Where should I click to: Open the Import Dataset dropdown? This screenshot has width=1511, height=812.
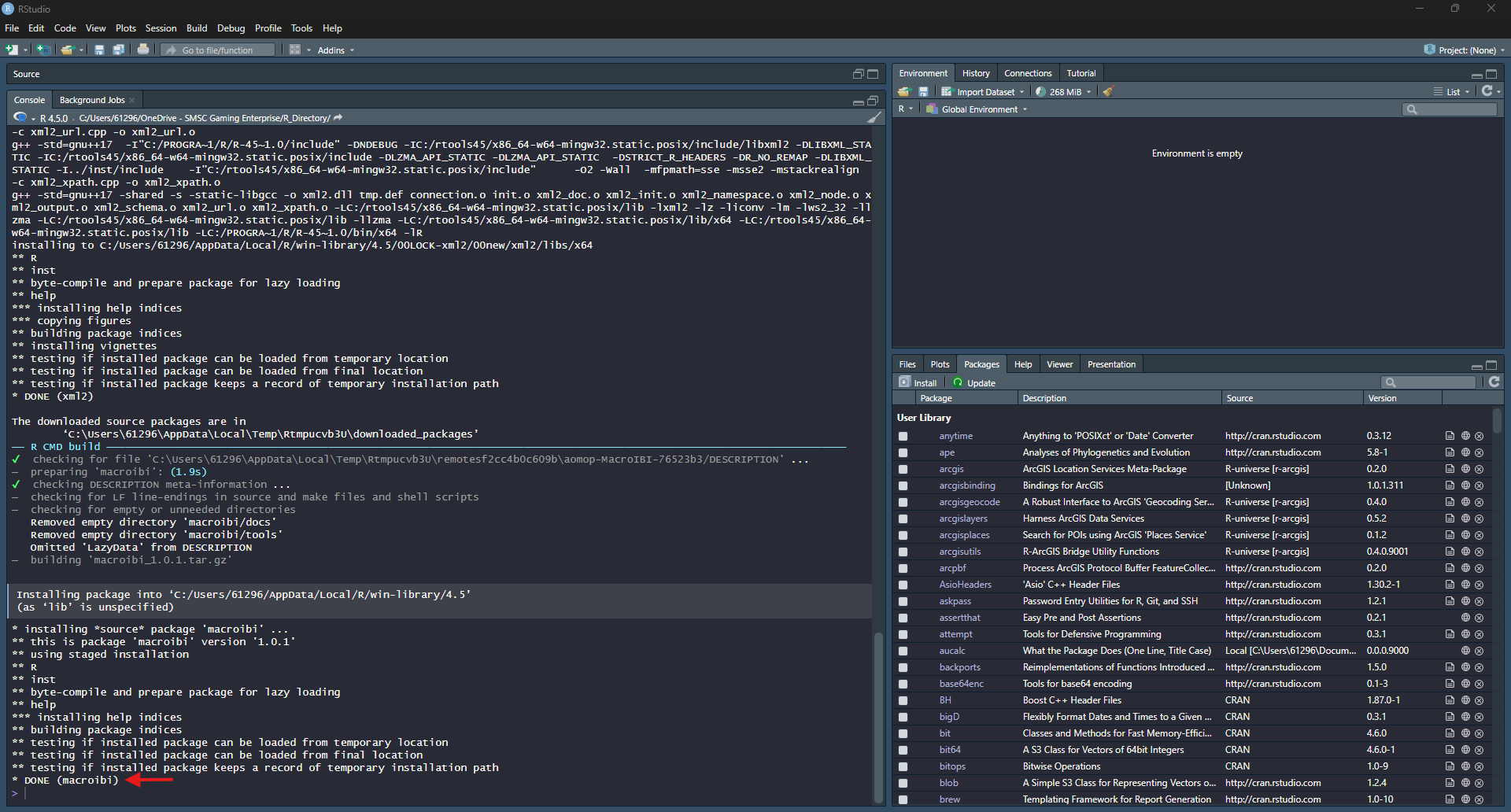click(x=983, y=92)
